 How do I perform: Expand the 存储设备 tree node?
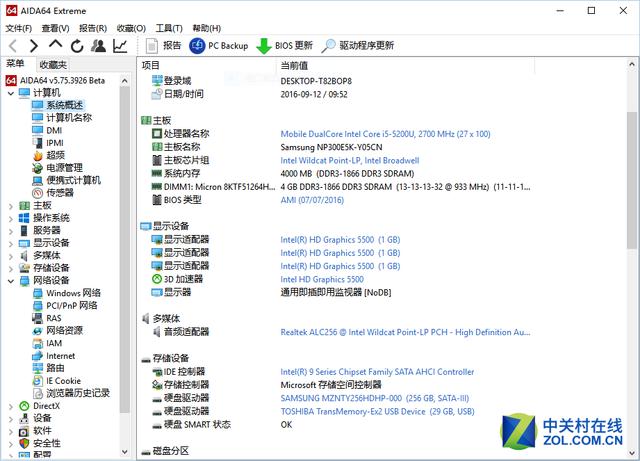[x=11, y=269]
